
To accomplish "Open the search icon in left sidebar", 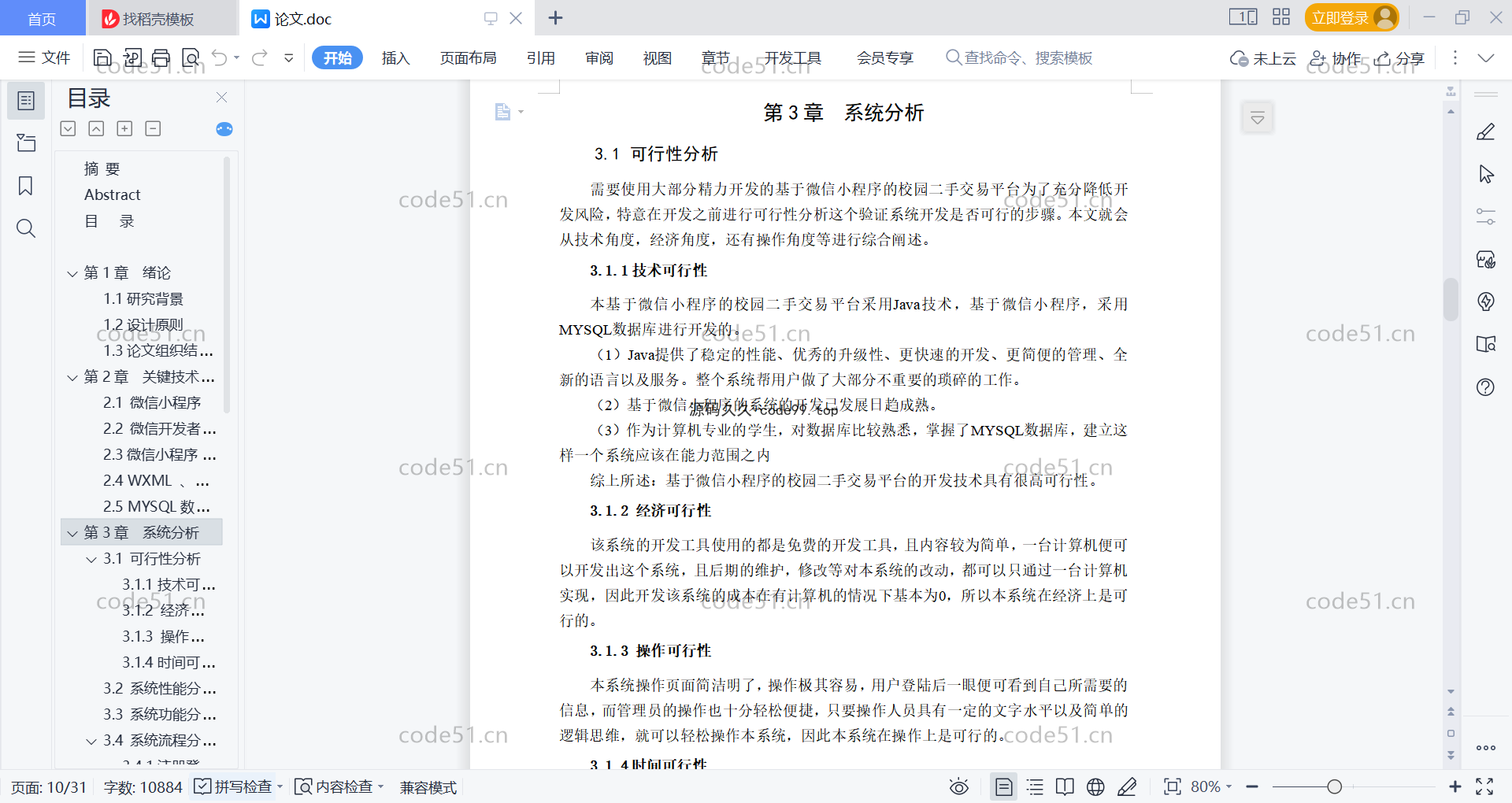I will click(26, 228).
